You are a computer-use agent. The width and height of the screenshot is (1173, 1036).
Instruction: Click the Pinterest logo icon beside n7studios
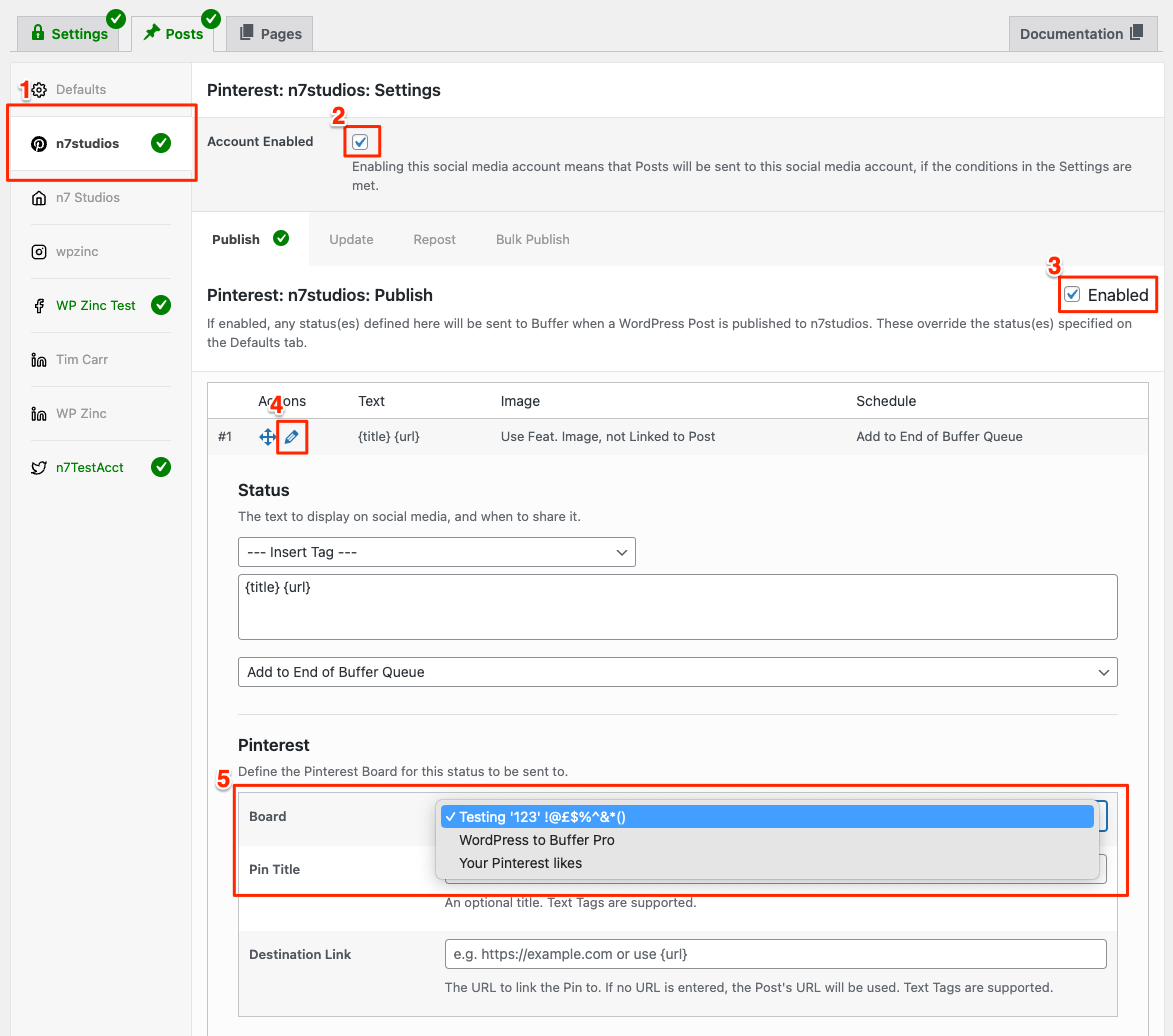click(x=39, y=144)
